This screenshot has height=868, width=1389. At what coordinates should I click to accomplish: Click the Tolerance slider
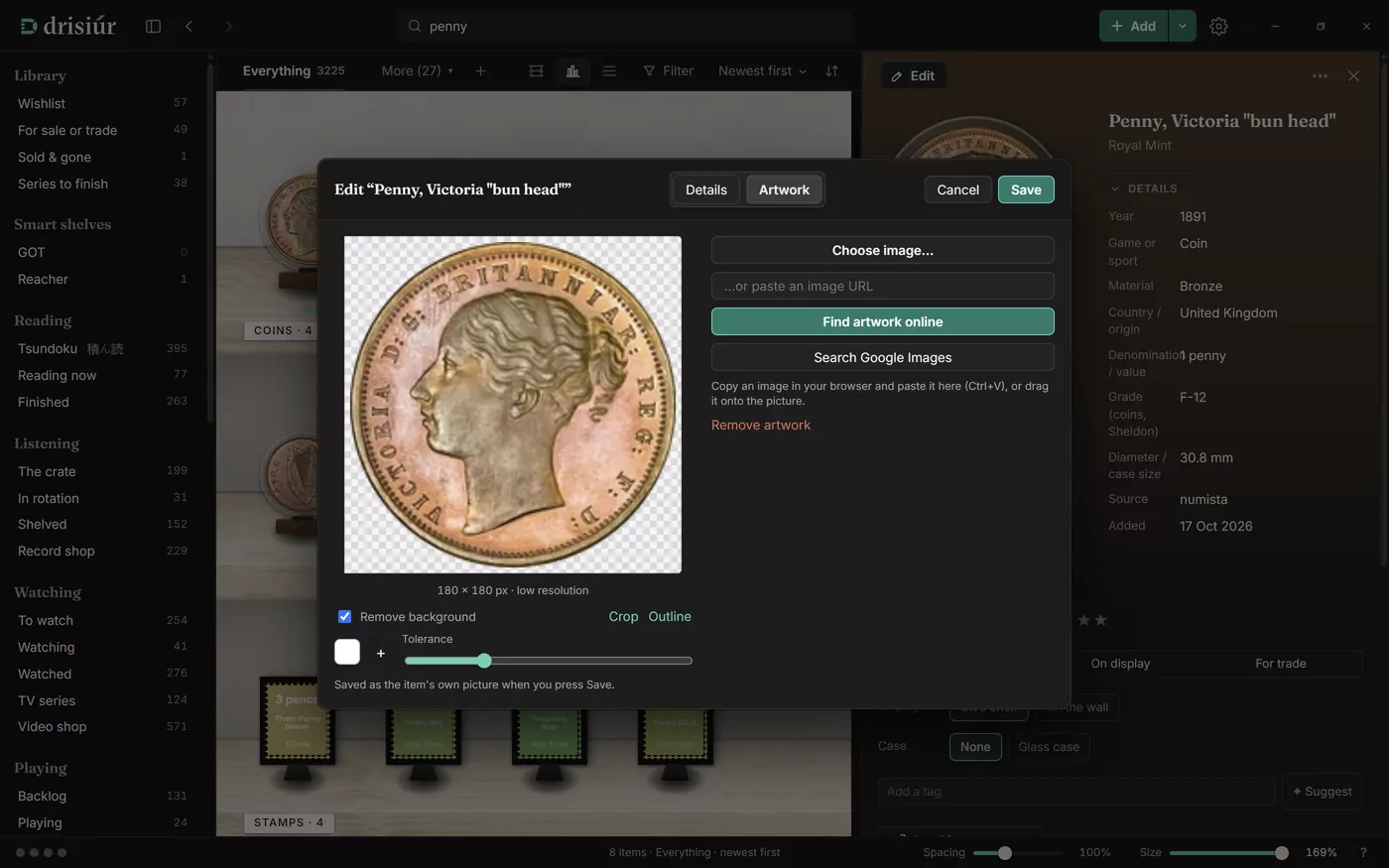[x=548, y=661]
